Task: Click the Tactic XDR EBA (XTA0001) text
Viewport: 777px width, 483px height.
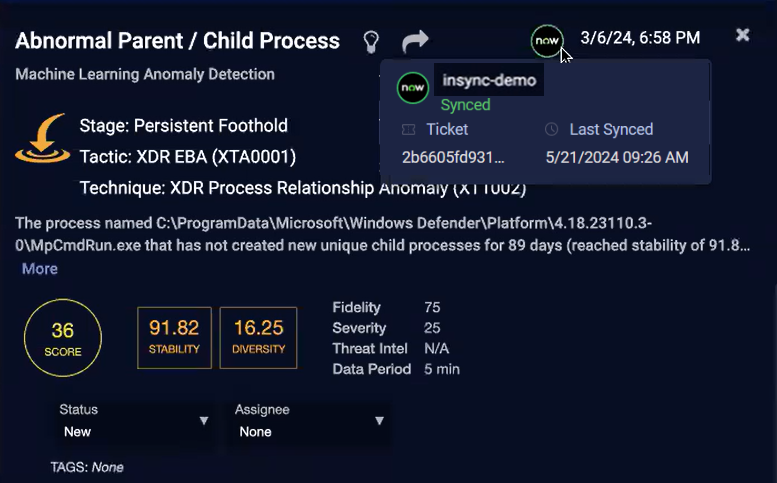Action: [x=187, y=157]
